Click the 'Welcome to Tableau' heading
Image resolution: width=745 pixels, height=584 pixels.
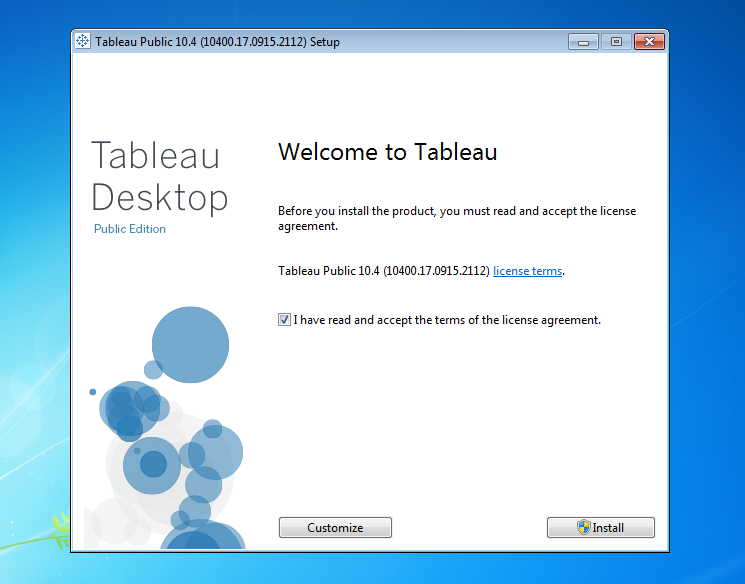[x=388, y=152]
